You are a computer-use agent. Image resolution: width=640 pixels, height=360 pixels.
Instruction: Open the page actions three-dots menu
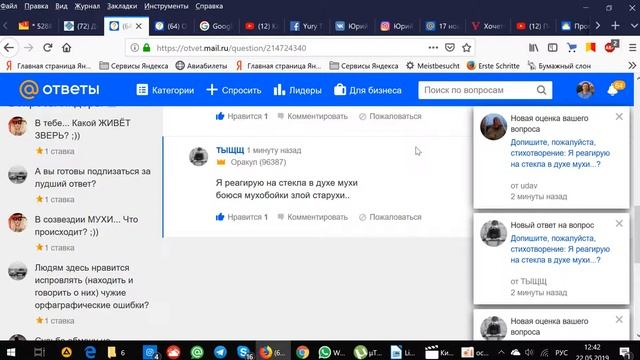click(433, 48)
